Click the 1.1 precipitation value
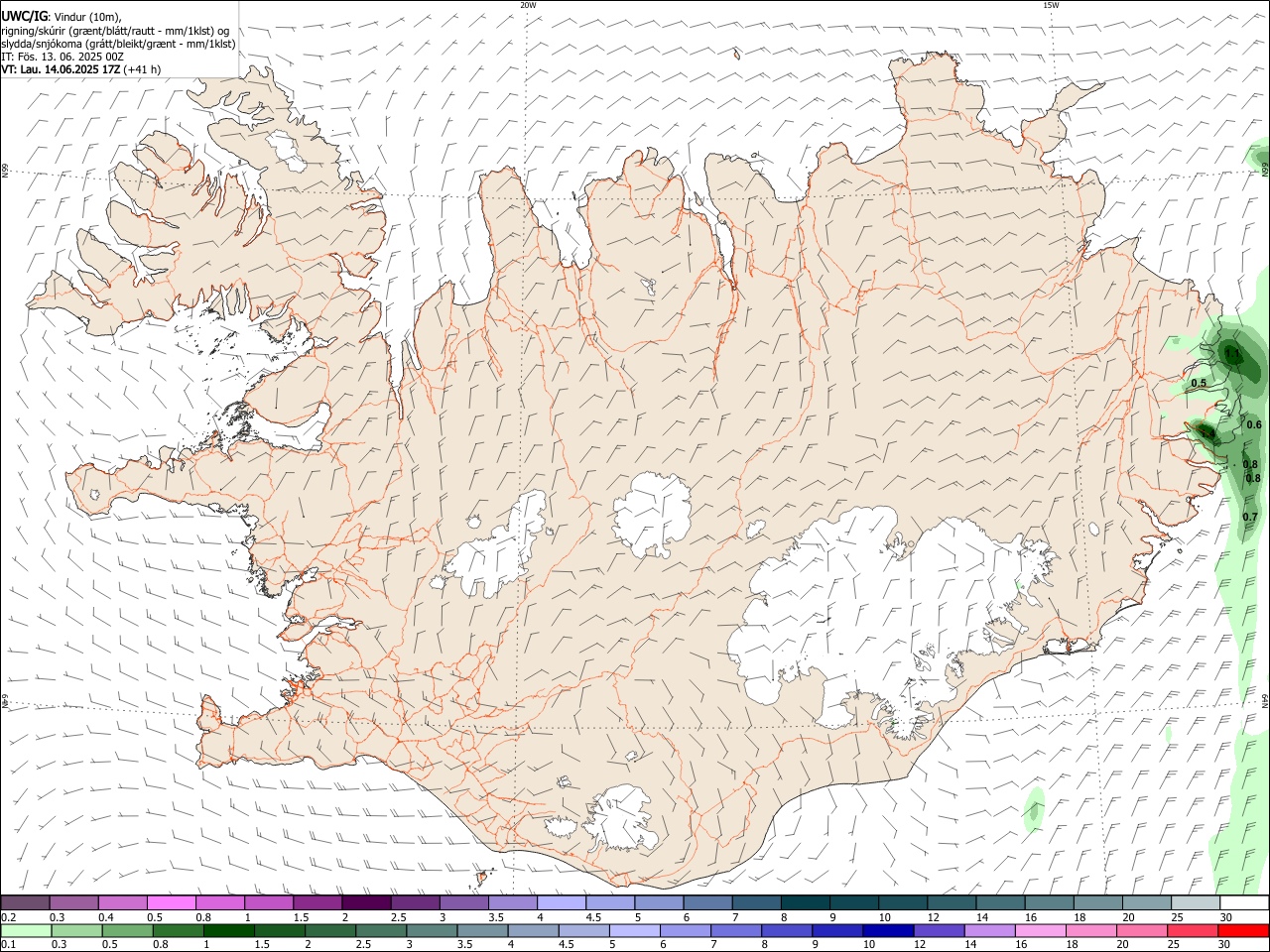The image size is (1270, 952). [1232, 353]
